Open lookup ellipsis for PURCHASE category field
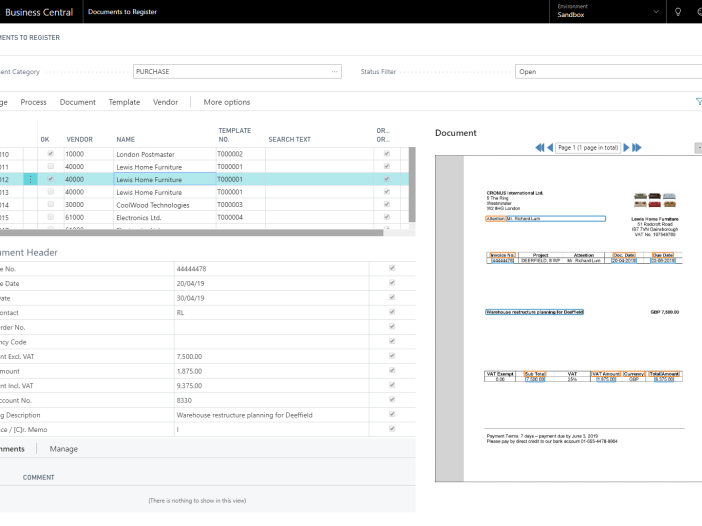Screen dimensions: 702x526 (334, 72)
